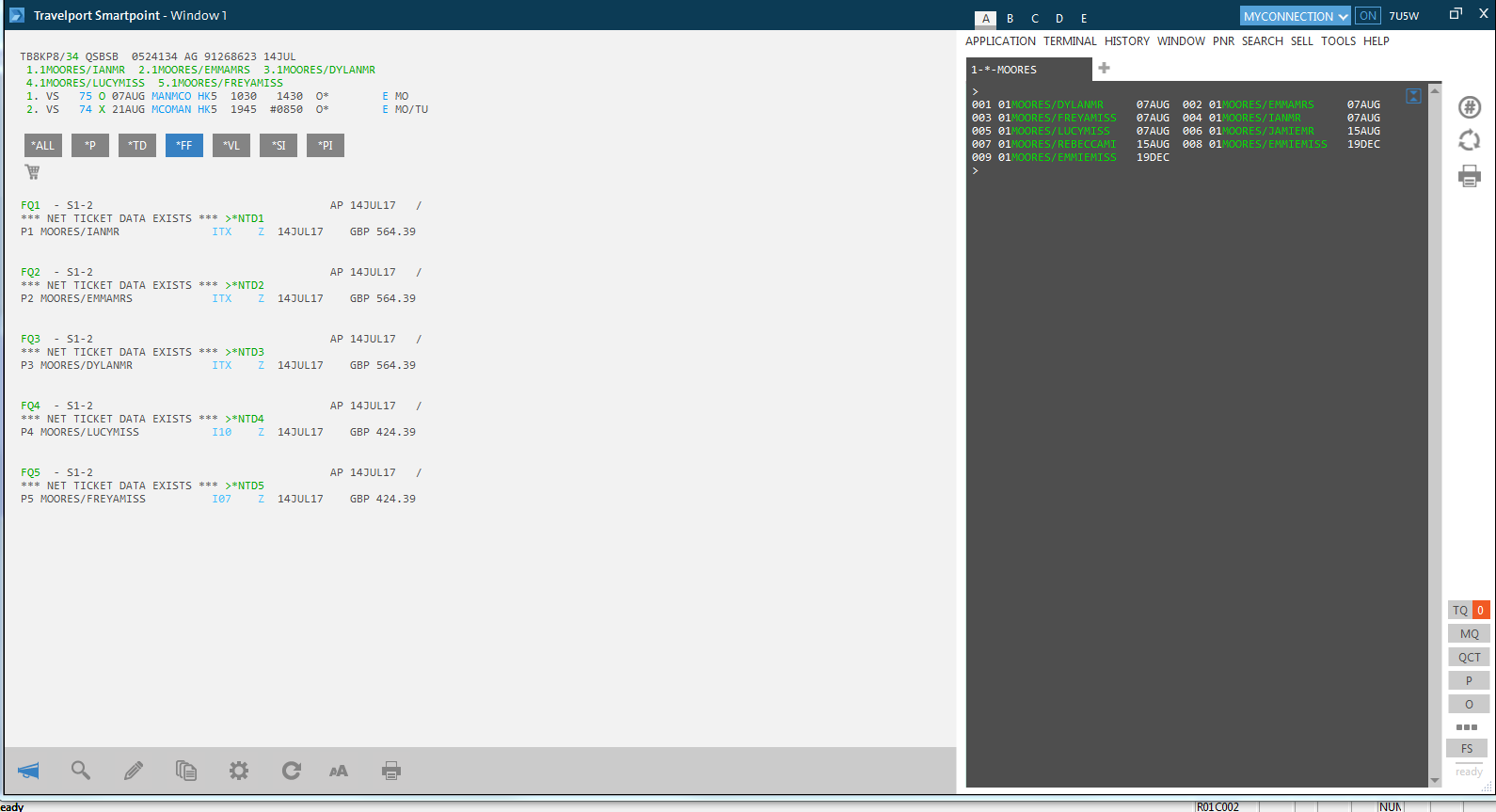
Task: Open the HELP menu
Action: click(x=1377, y=41)
